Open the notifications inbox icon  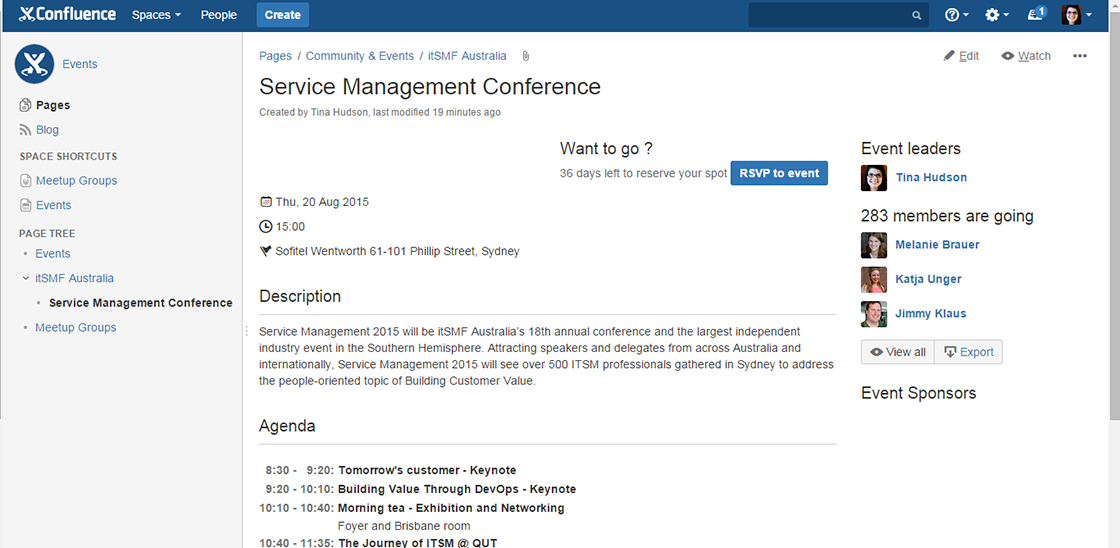[x=1036, y=14]
